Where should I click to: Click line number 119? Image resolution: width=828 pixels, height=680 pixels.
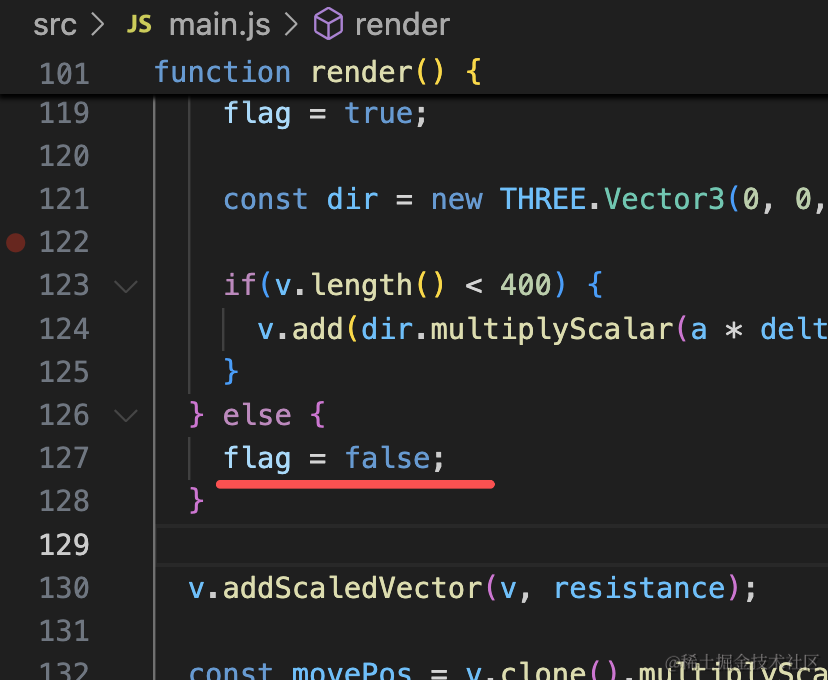click(x=64, y=113)
